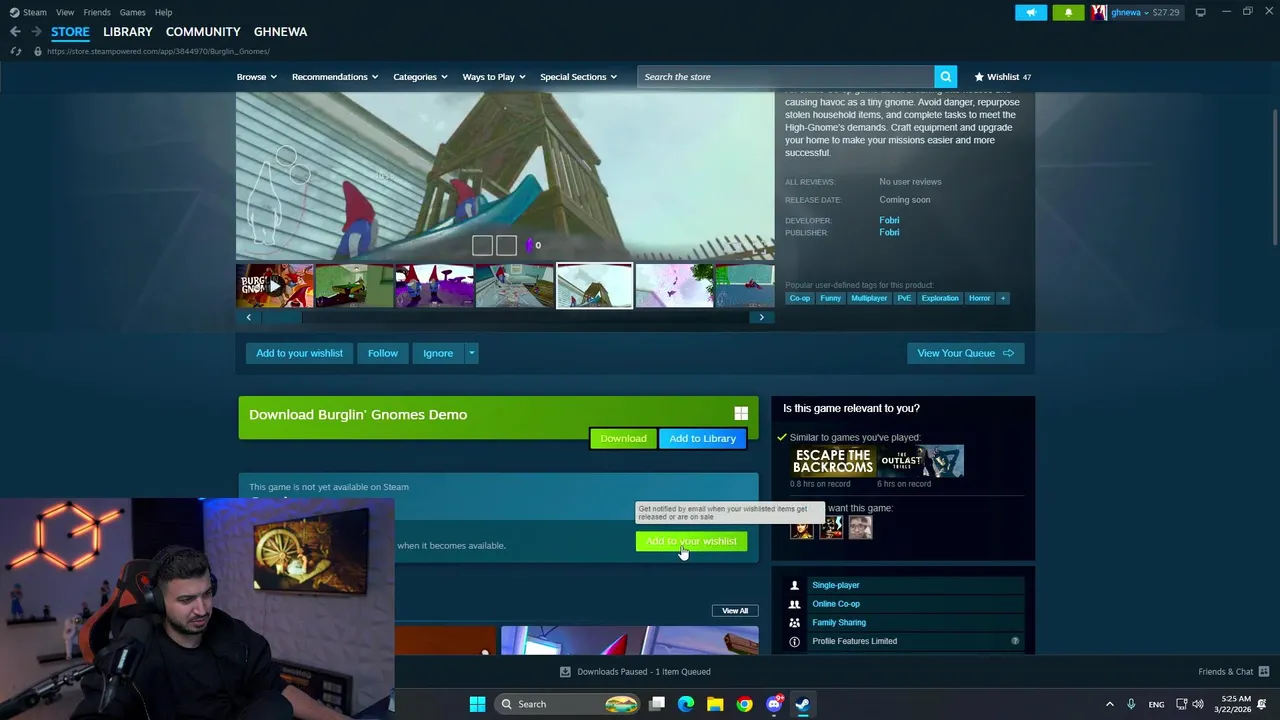Screen dimensions: 1280x720
Task: Click the store search magnifier button
Action: tap(945, 77)
